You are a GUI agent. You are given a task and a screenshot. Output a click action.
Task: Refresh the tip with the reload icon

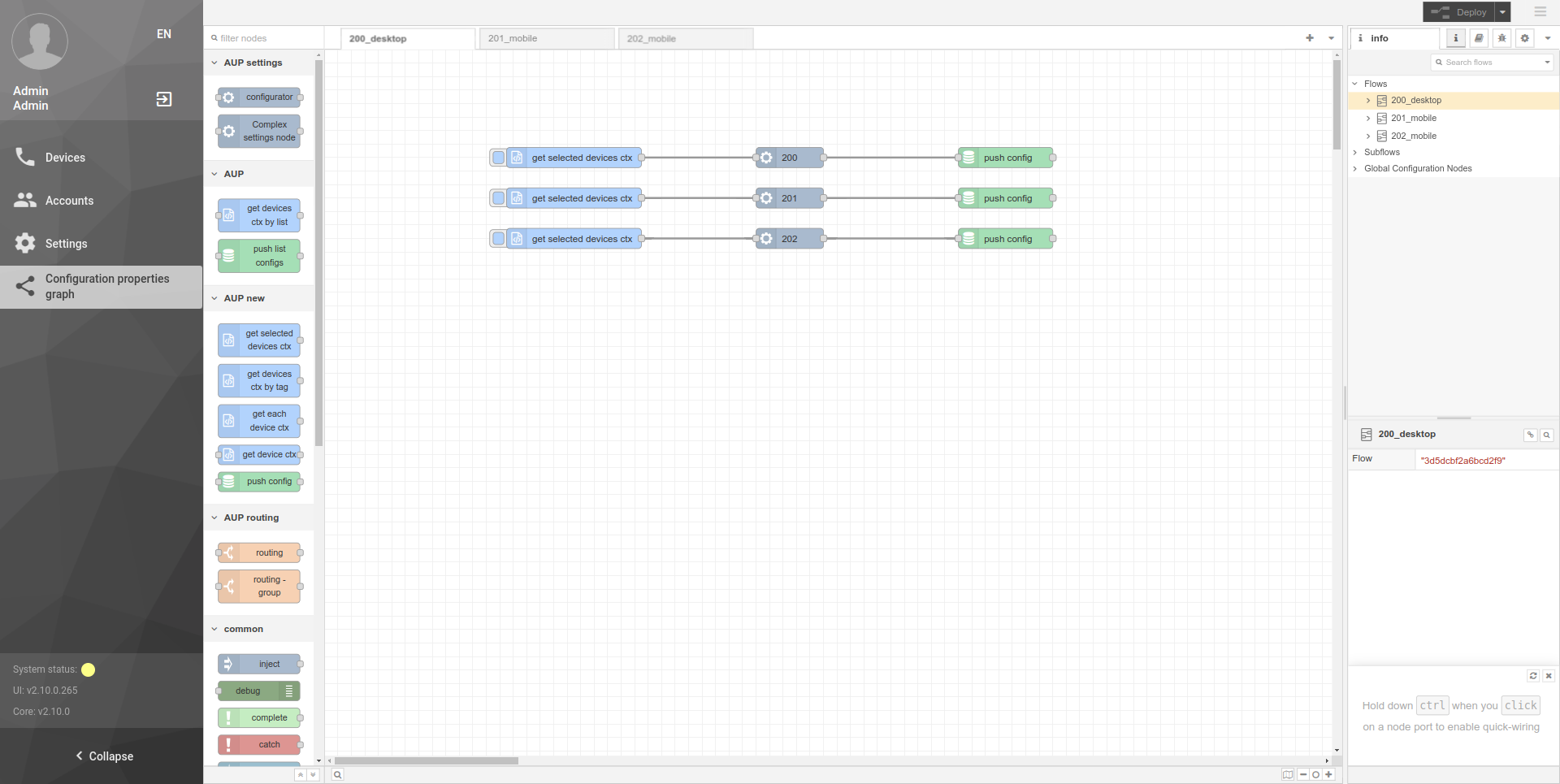[1533, 676]
